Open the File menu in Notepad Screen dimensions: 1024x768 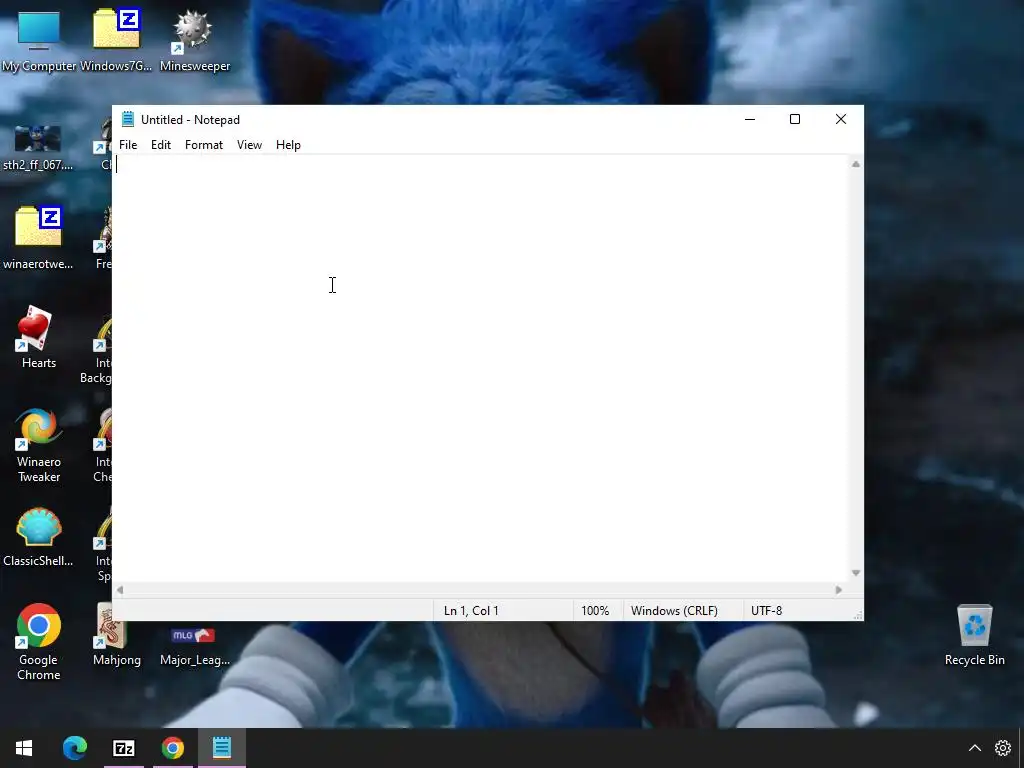(x=128, y=145)
